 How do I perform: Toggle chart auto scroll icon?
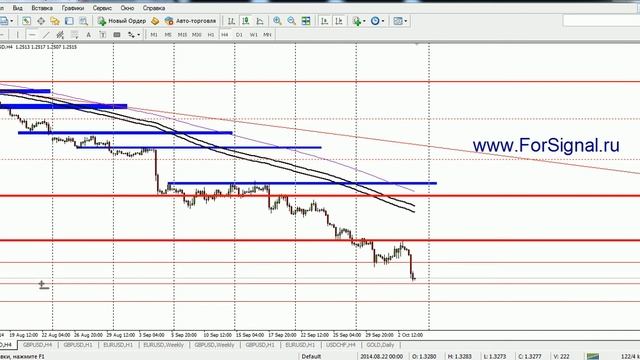(324, 21)
